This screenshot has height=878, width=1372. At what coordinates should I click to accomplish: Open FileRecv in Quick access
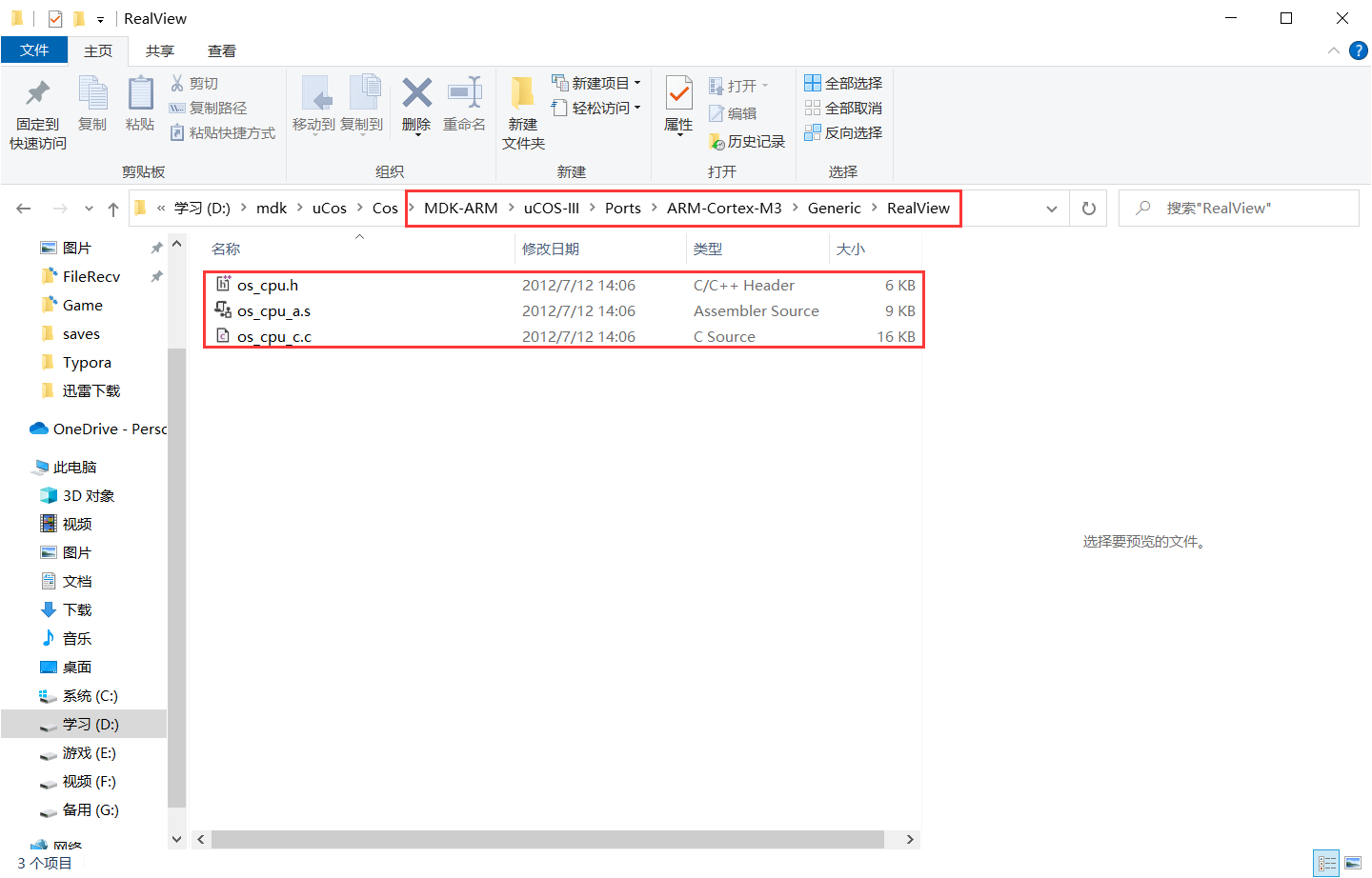[91, 276]
